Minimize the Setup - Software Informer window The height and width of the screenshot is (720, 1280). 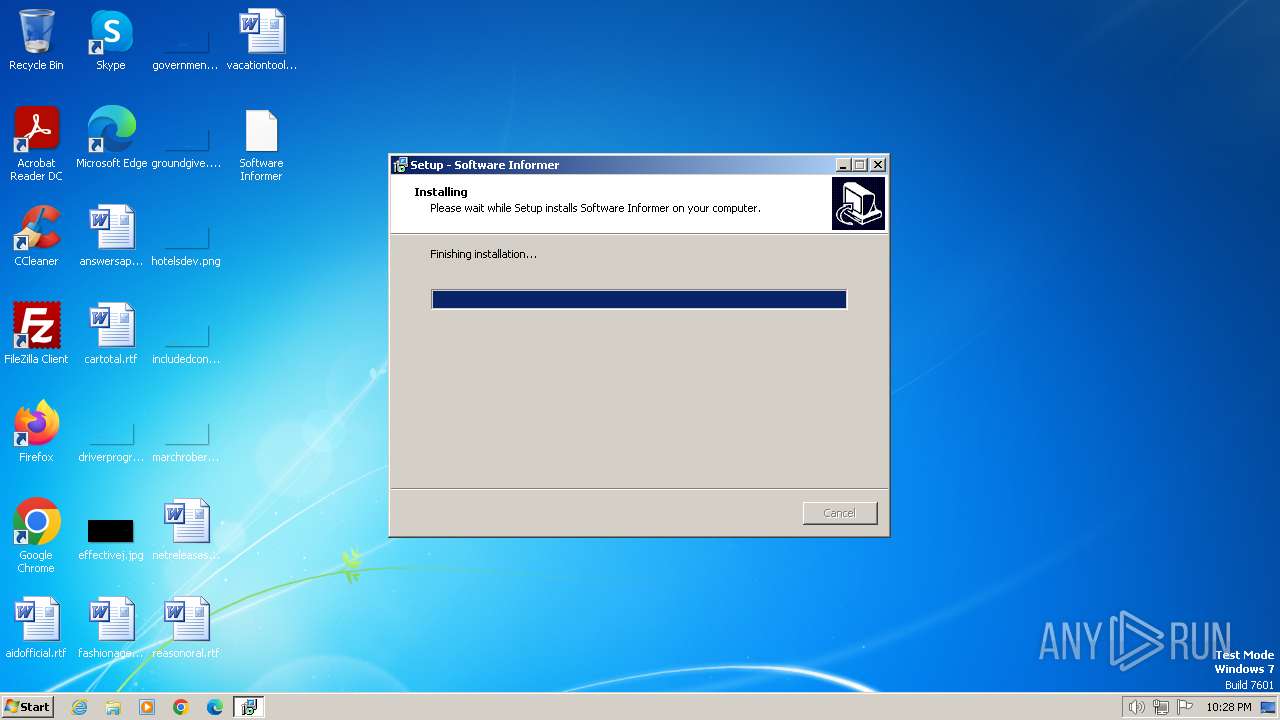843,165
